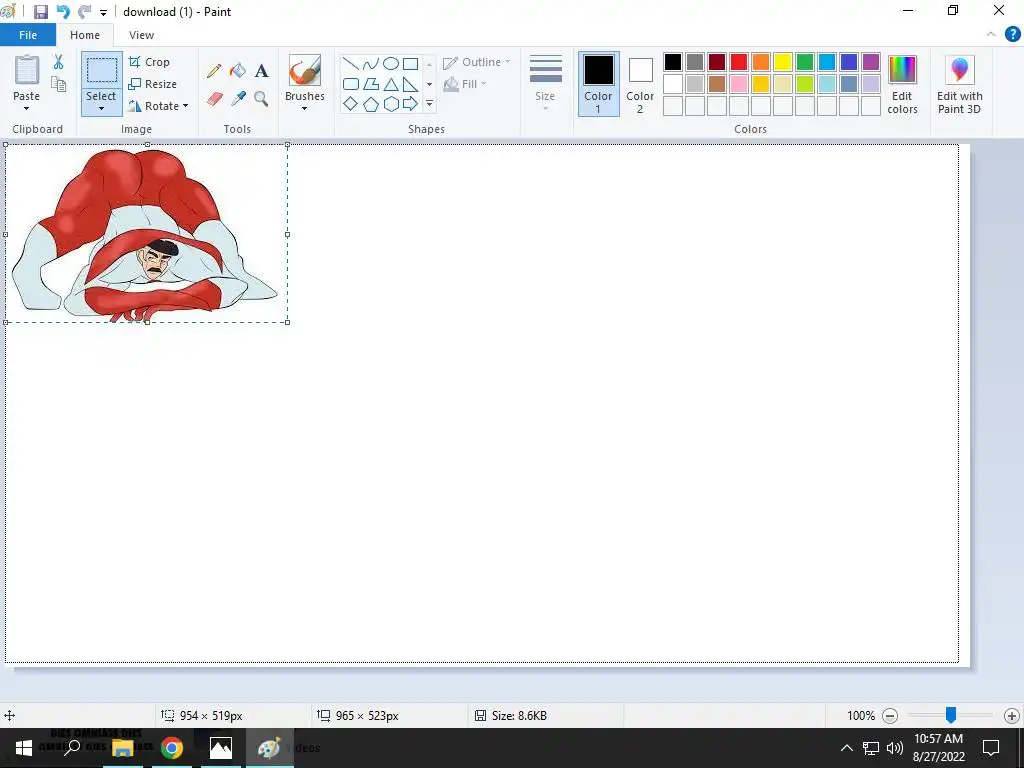Toggle the rectangular Select tool

tap(102, 71)
